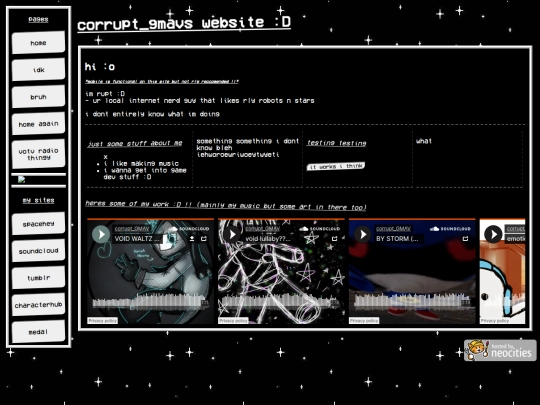The image size is (540, 405).
Task: Open the idk page
Action: (x=38, y=70)
